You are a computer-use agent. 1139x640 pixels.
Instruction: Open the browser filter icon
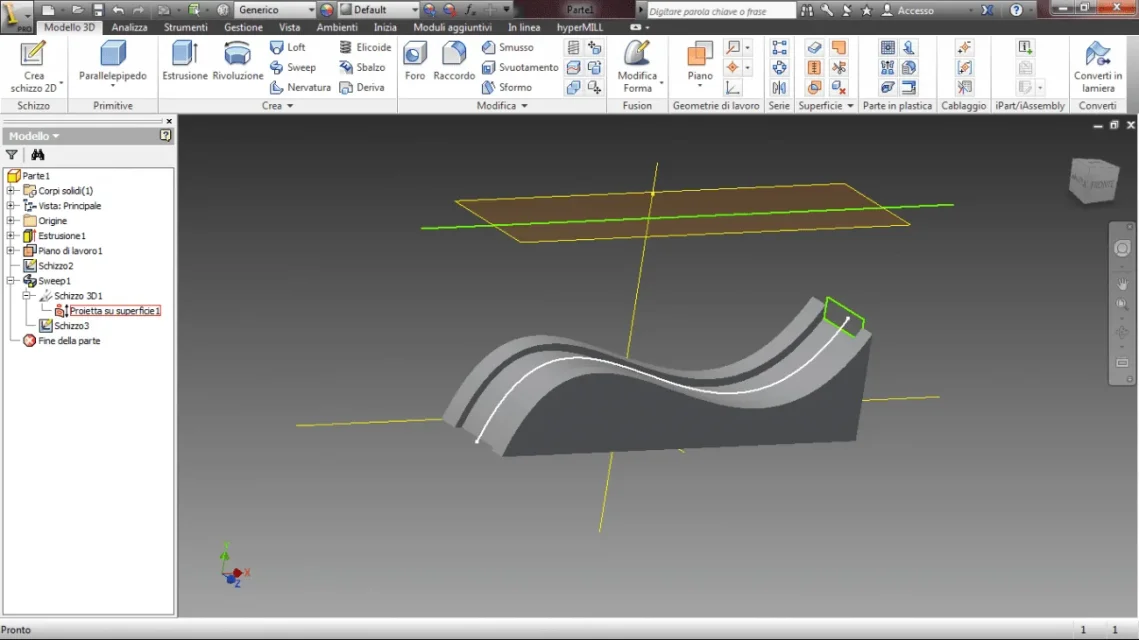12,155
